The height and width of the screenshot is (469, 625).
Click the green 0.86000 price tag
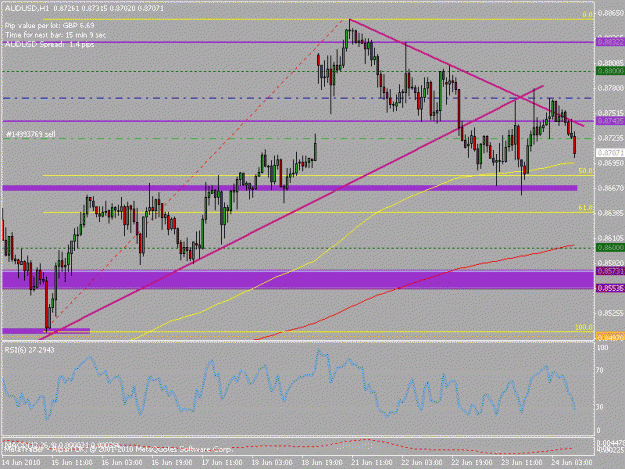610,247
